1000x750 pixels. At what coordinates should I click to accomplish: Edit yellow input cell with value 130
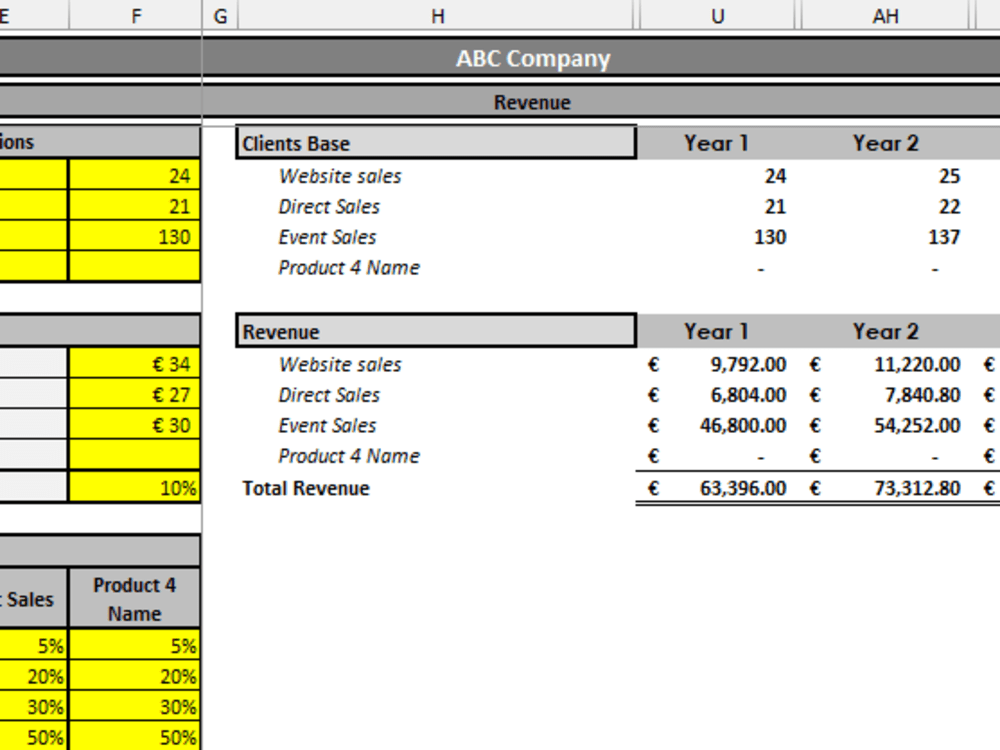(134, 237)
